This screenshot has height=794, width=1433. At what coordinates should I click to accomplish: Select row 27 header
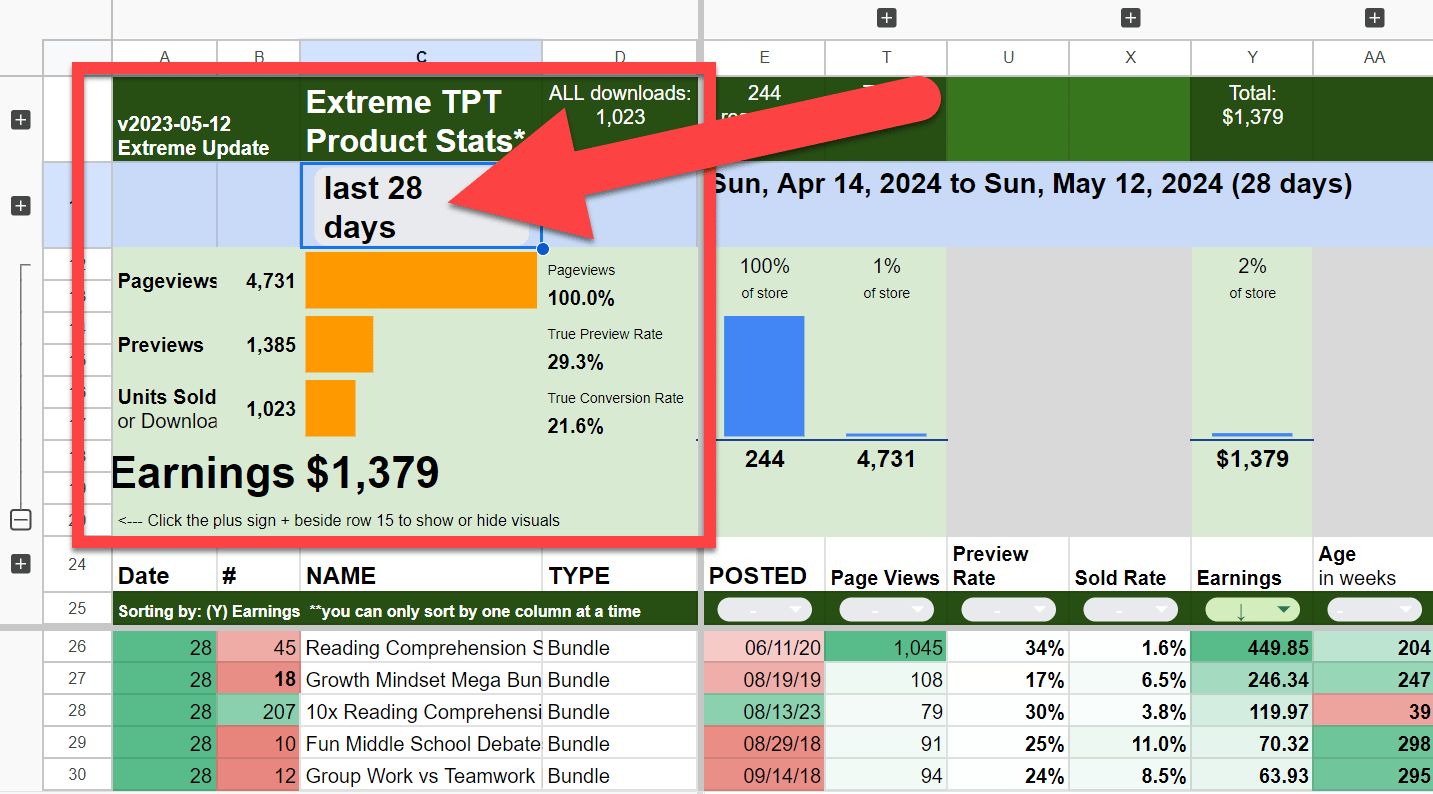pyautogui.click(x=77, y=679)
